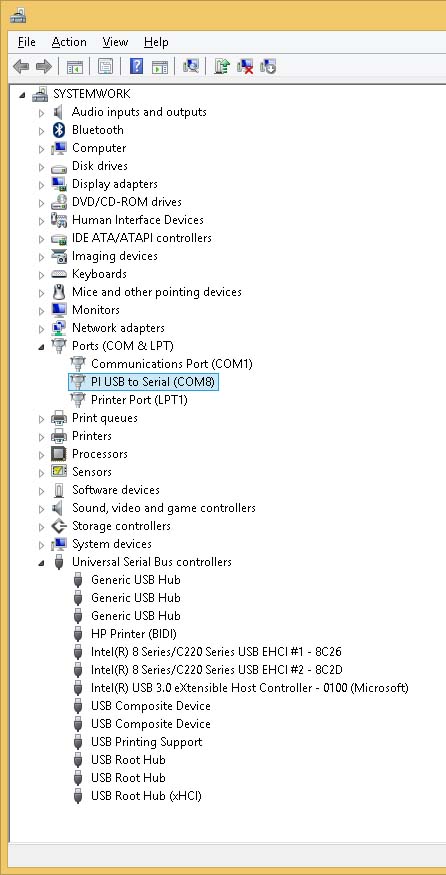Click Scan for hardware changes icon
The width and height of the screenshot is (446, 875).
click(x=191, y=67)
